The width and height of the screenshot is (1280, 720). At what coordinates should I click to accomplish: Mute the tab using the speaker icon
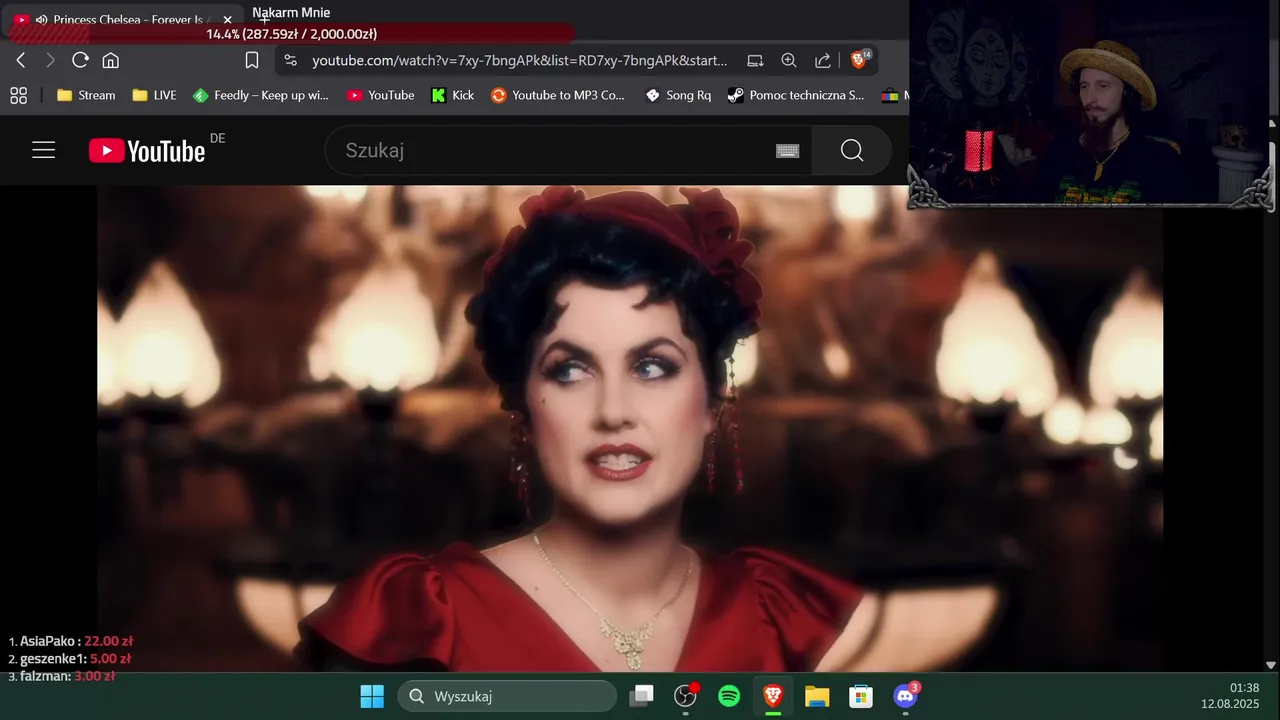[41, 20]
